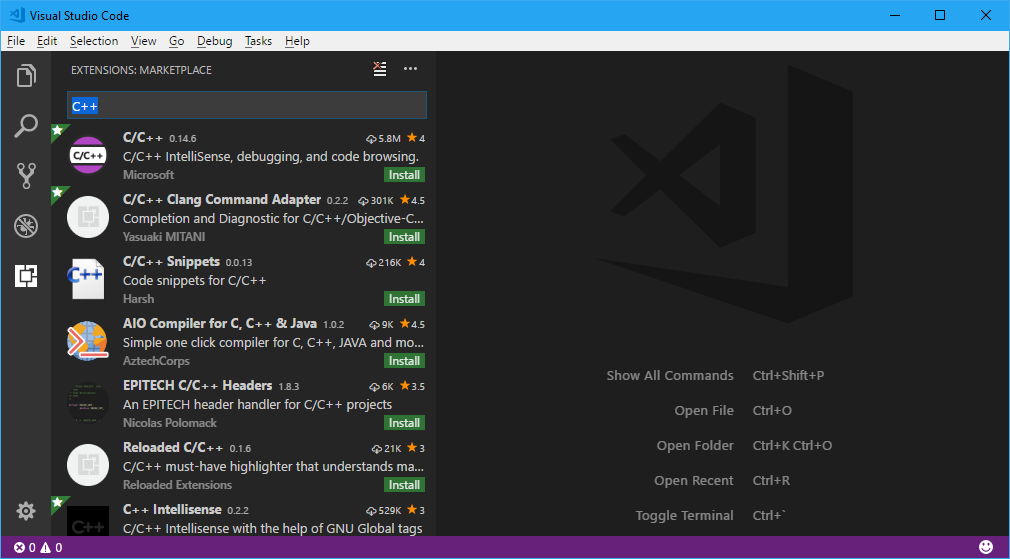Open the Go menu

[176, 41]
